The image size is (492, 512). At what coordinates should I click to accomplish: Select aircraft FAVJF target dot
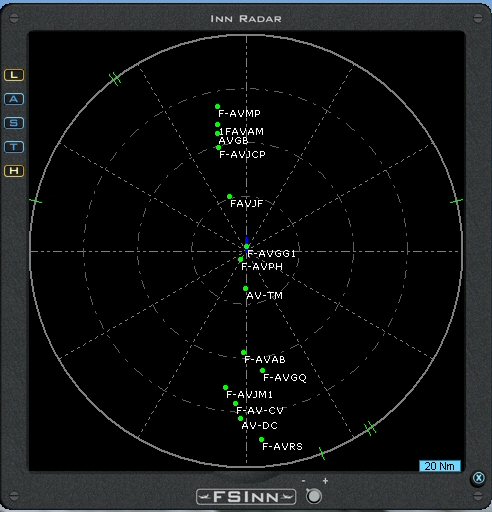229,197
